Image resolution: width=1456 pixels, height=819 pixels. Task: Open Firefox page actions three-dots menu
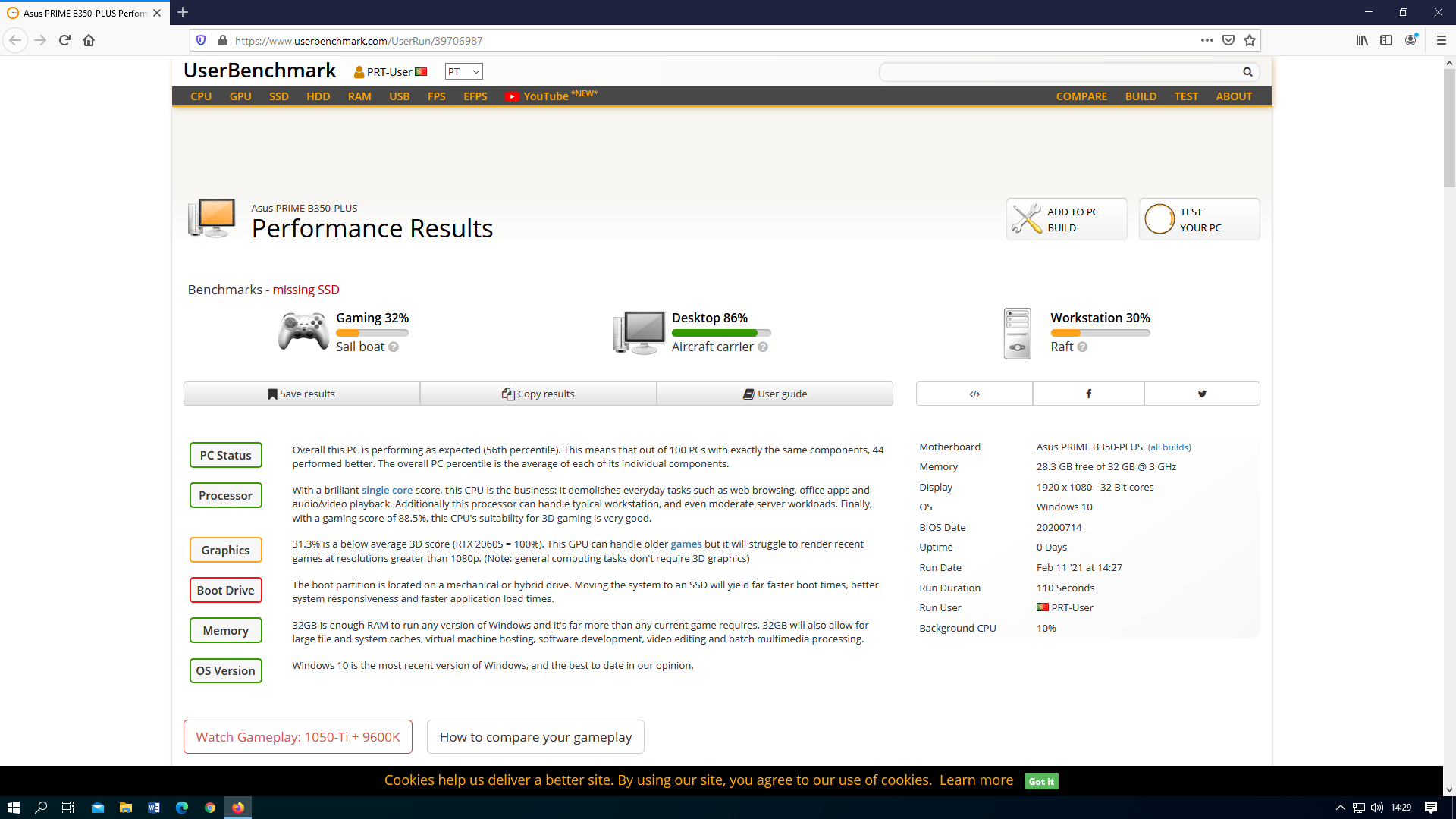click(x=1207, y=41)
